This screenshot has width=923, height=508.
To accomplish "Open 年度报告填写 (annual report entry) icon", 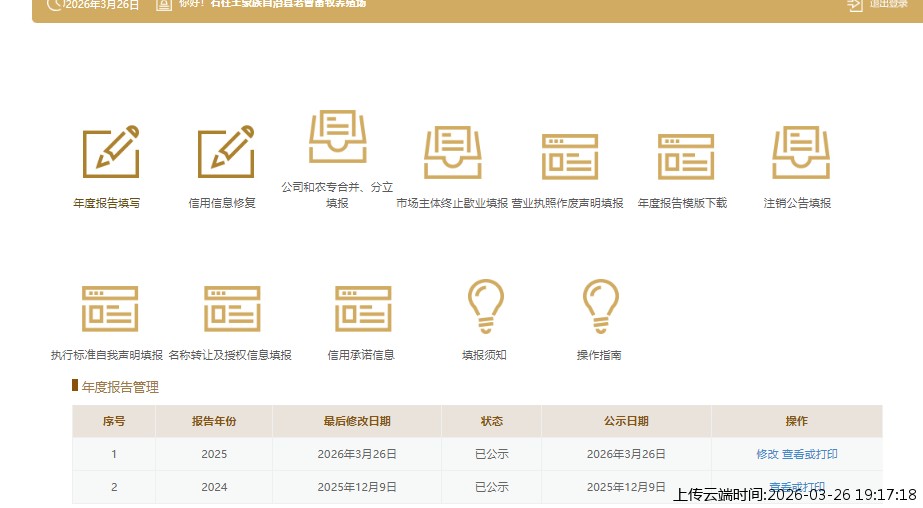I will point(110,153).
